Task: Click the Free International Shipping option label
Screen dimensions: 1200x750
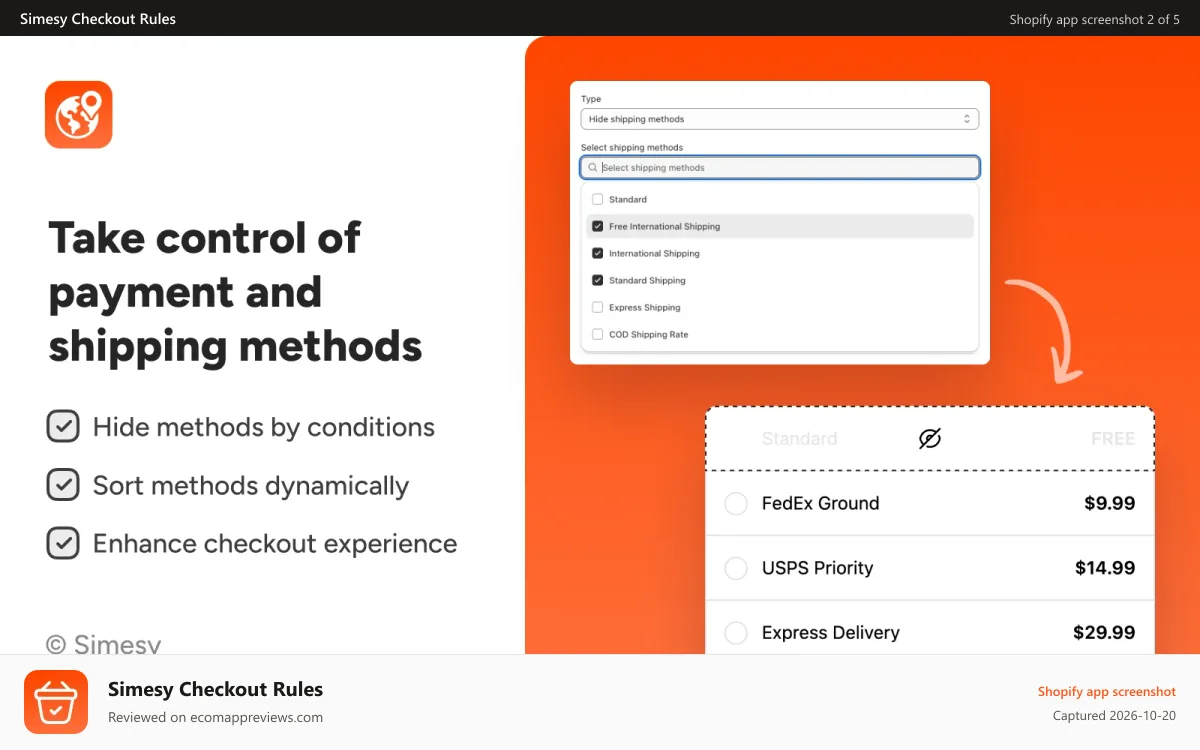Action: click(664, 226)
